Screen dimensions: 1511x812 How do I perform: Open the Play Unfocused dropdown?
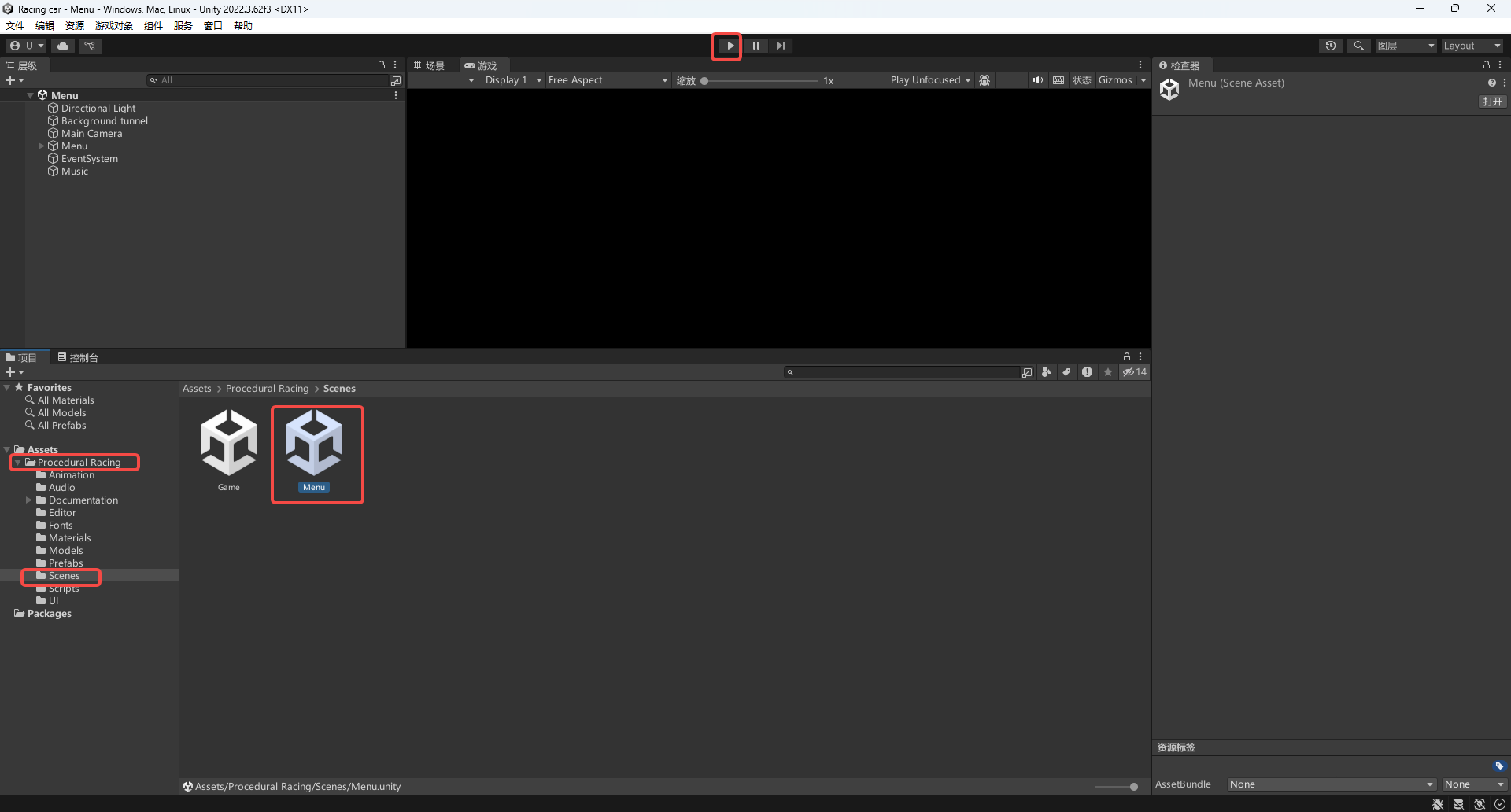[930, 80]
